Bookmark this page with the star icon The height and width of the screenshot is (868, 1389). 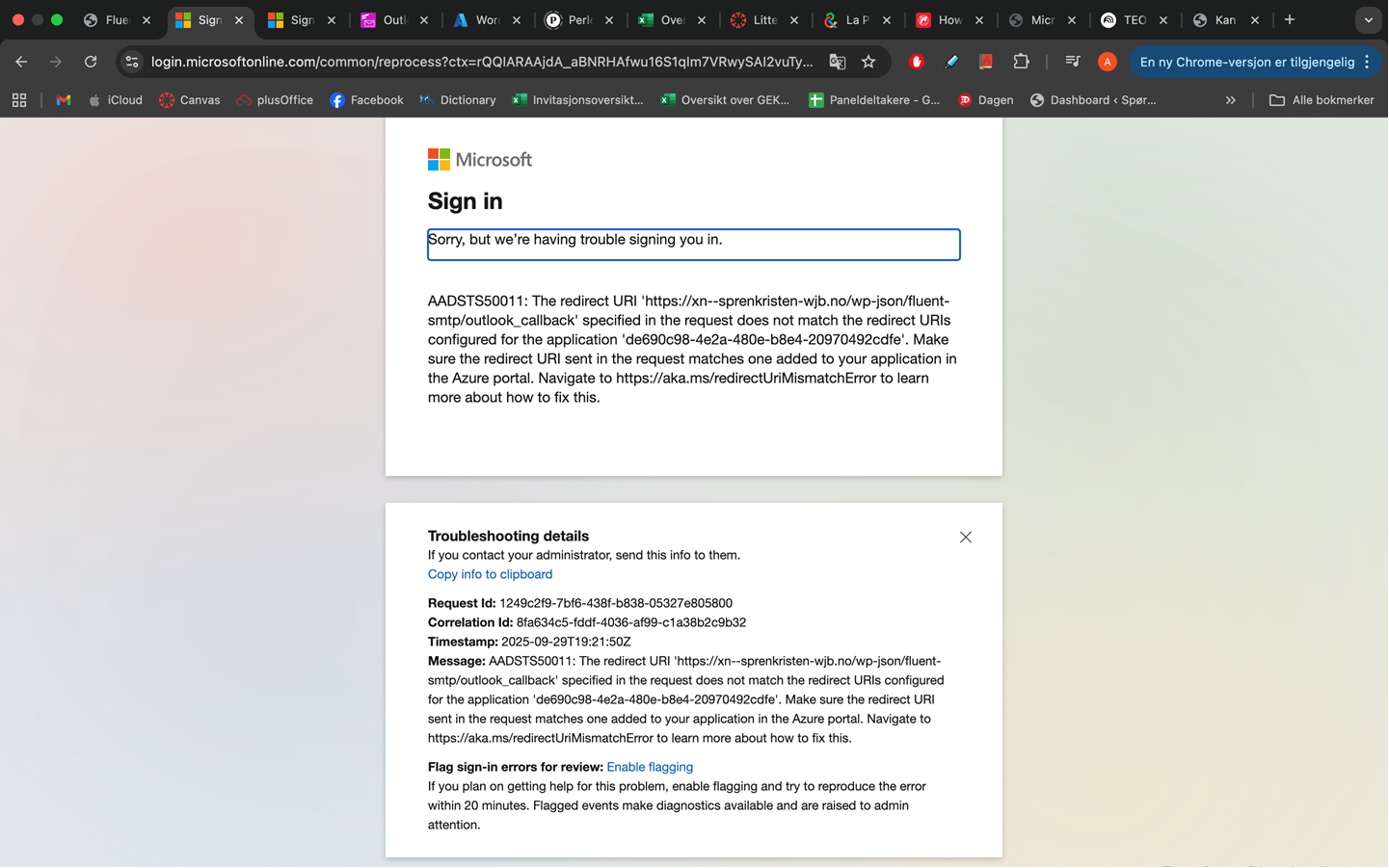(868, 62)
